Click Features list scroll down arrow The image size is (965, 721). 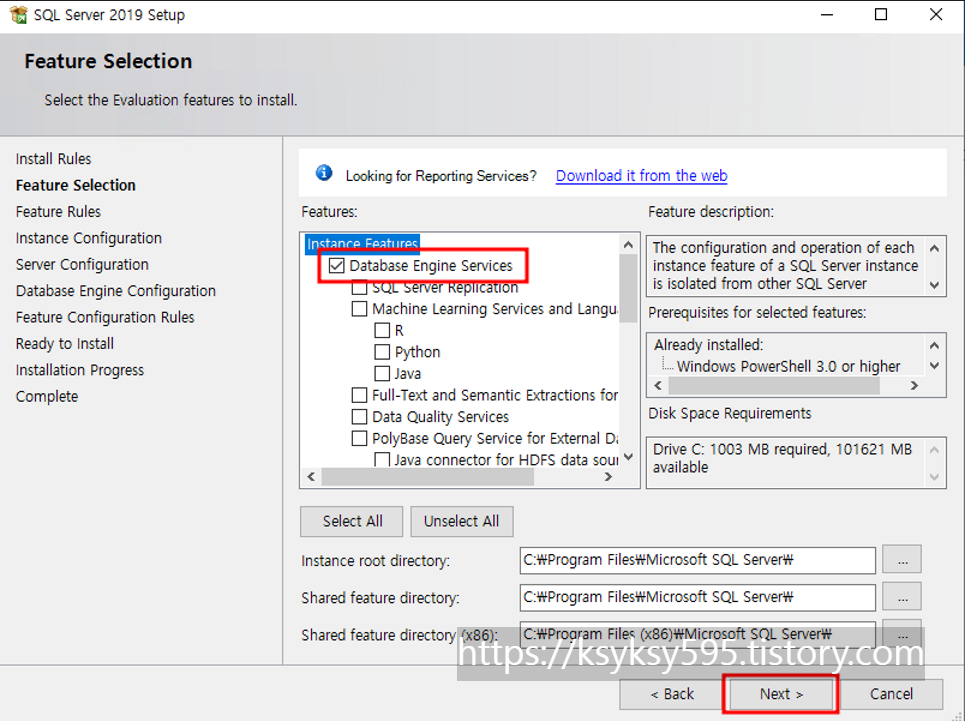click(x=628, y=456)
